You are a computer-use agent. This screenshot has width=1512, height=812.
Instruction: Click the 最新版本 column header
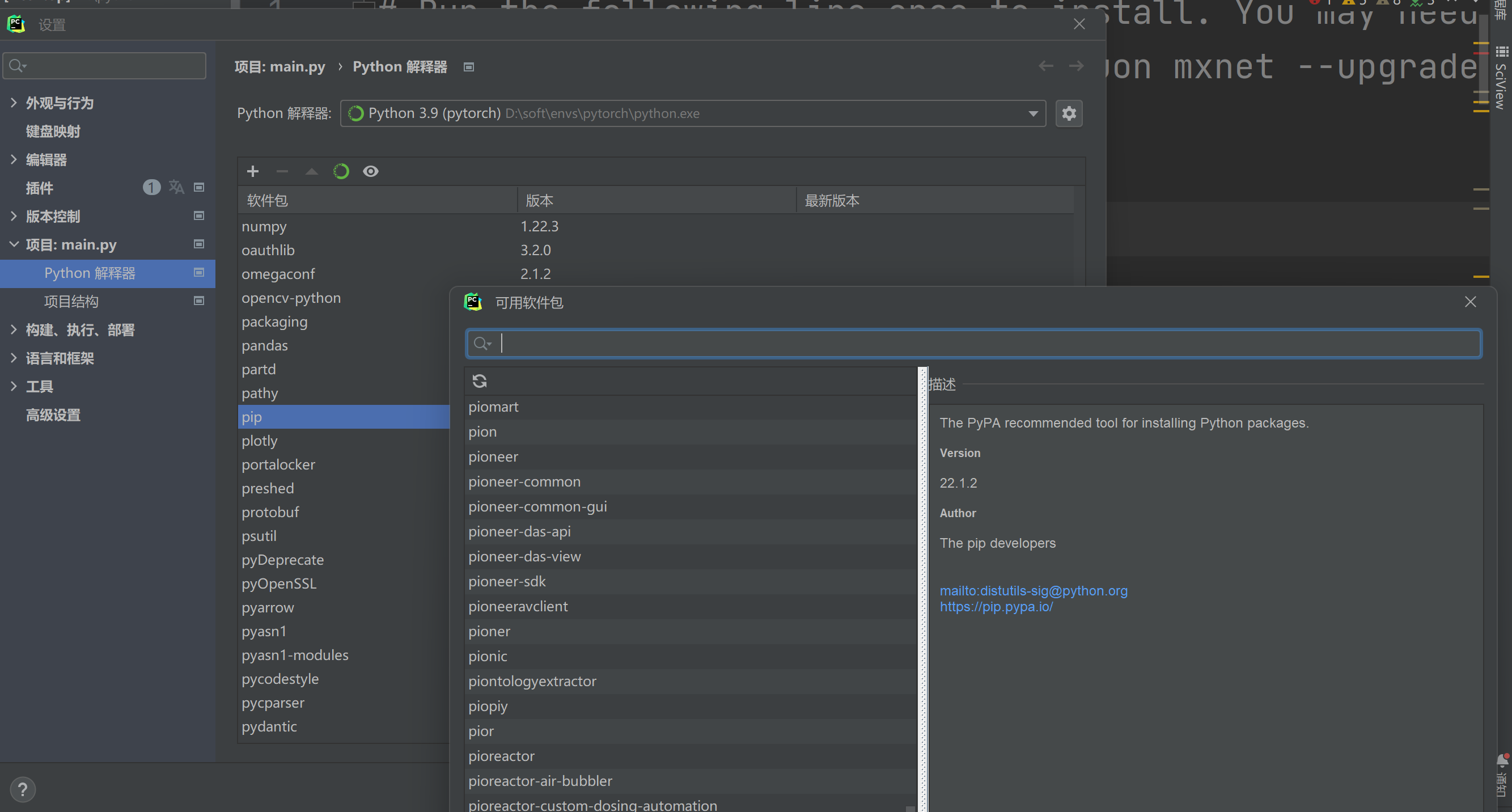934,201
